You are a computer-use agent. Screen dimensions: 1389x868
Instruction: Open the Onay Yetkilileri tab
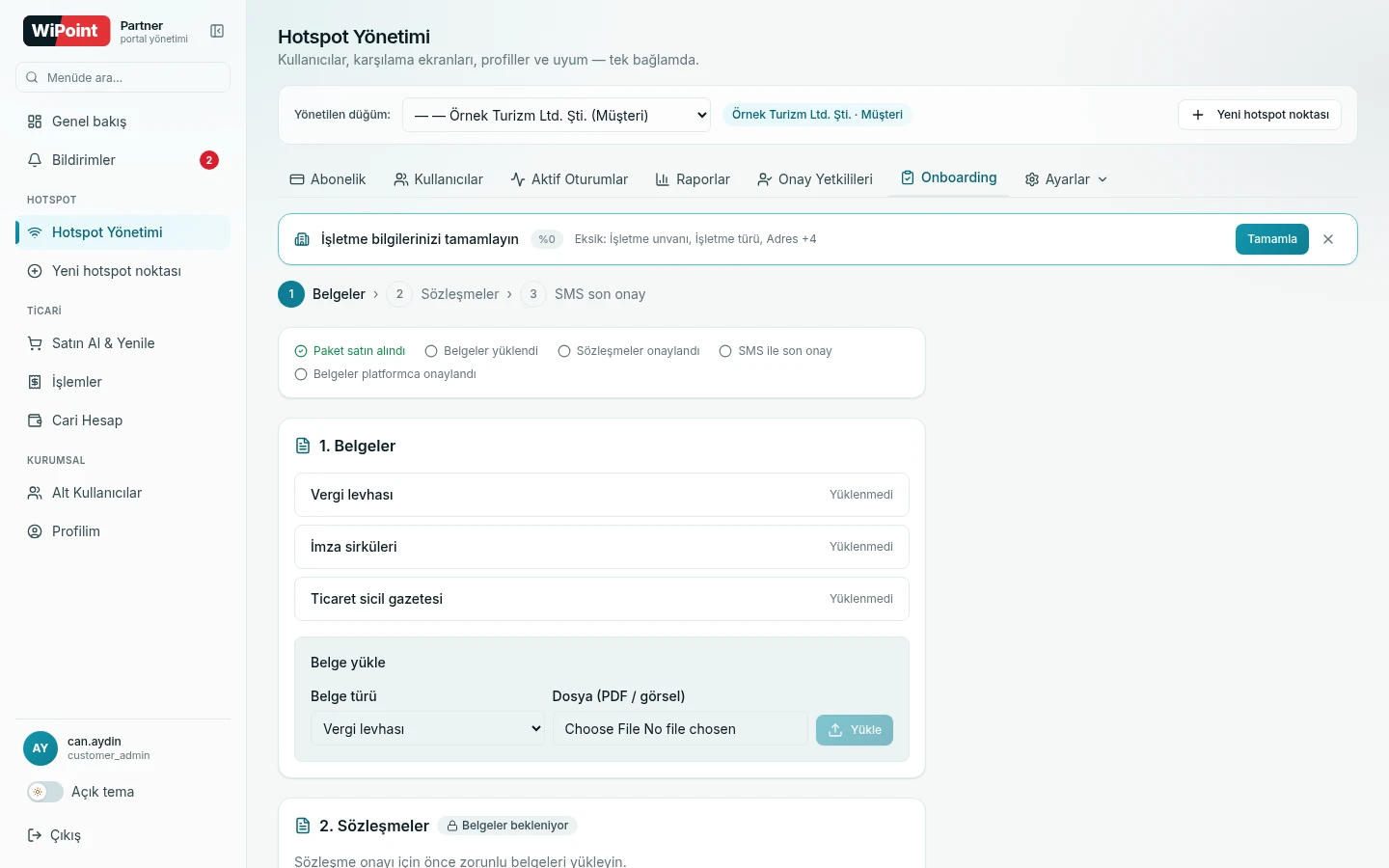pyautogui.click(x=815, y=179)
